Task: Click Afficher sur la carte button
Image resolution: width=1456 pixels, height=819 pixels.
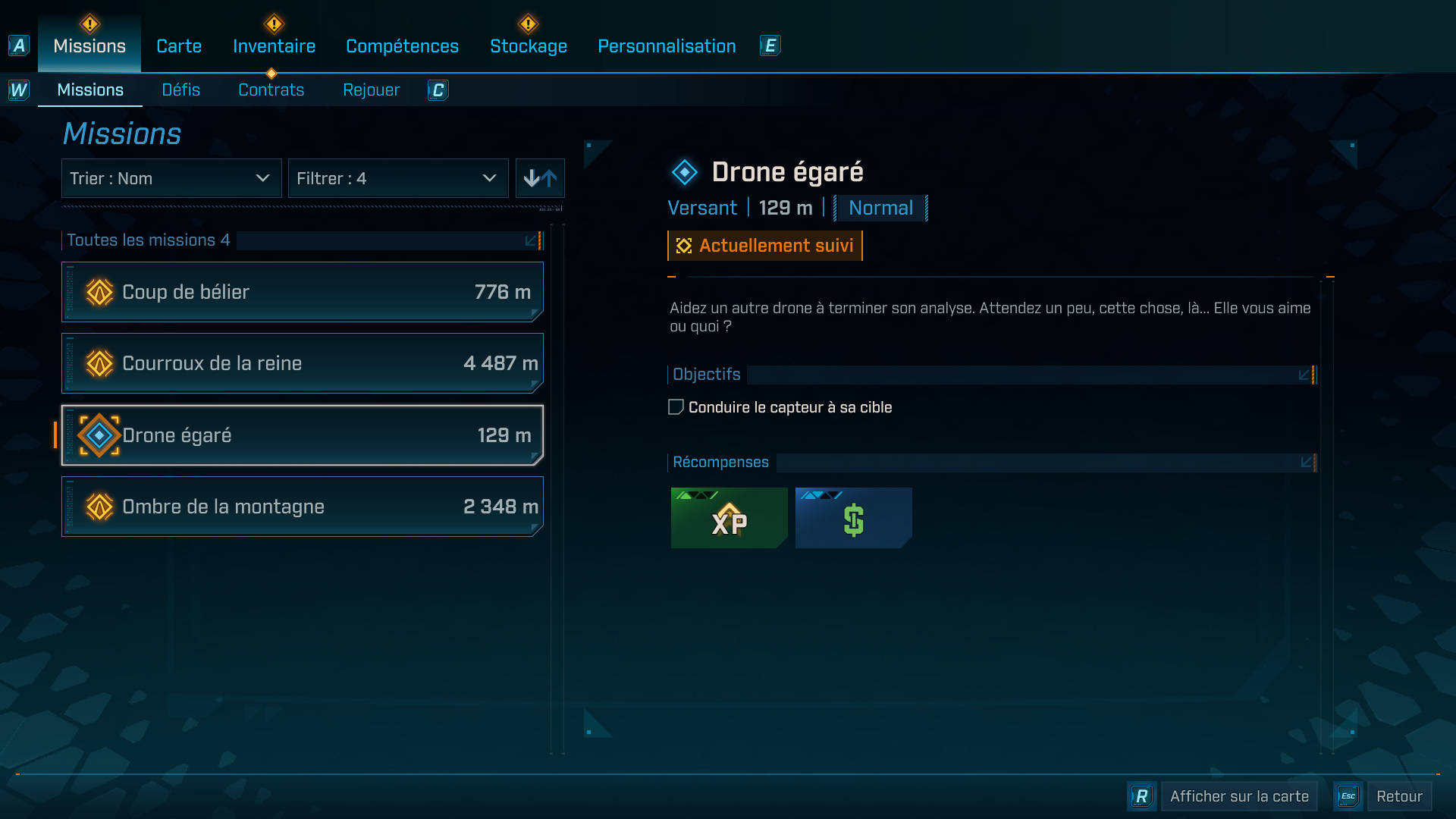Action: coord(1239,796)
